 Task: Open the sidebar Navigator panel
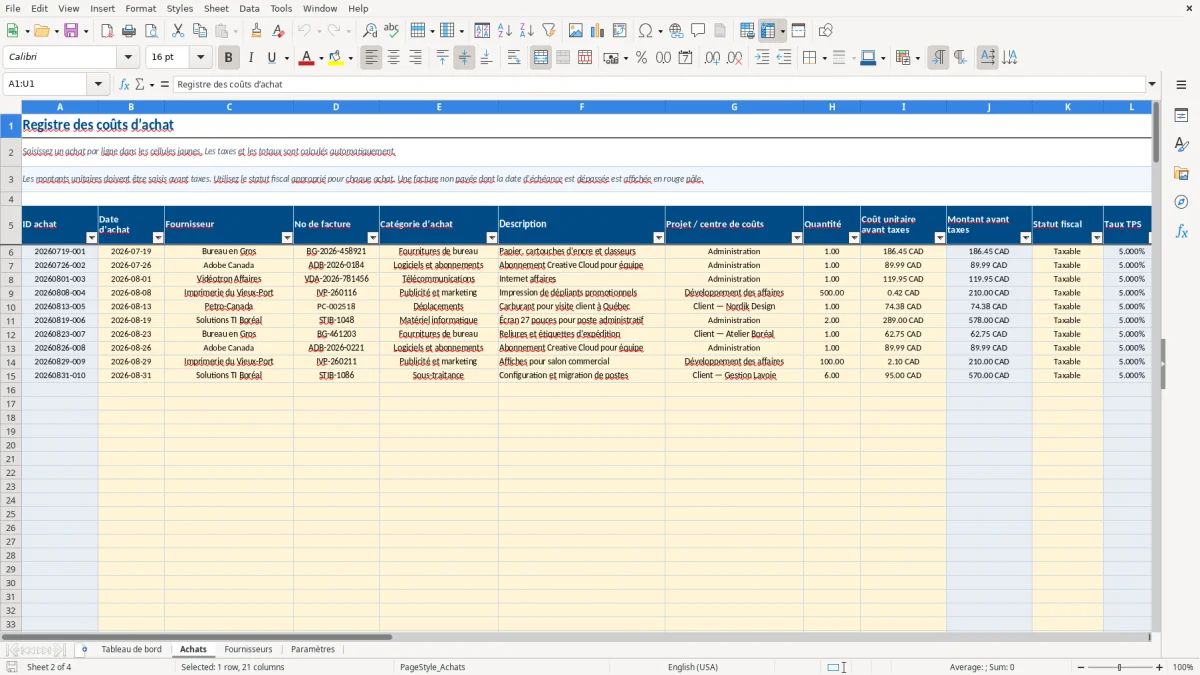tap(1181, 202)
